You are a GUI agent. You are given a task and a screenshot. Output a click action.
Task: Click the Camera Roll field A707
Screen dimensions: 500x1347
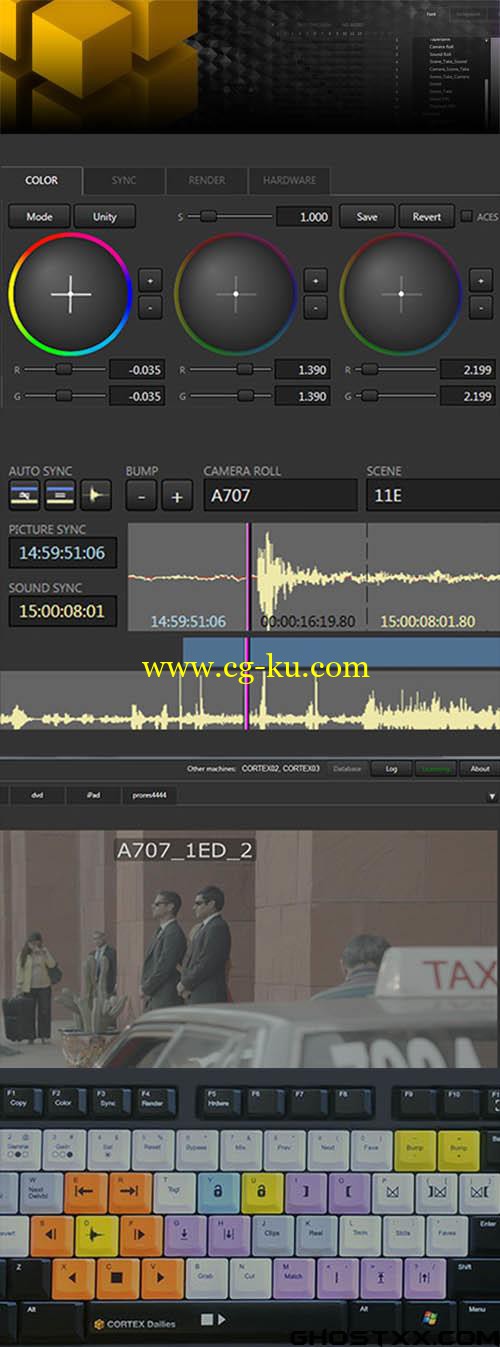pos(280,495)
